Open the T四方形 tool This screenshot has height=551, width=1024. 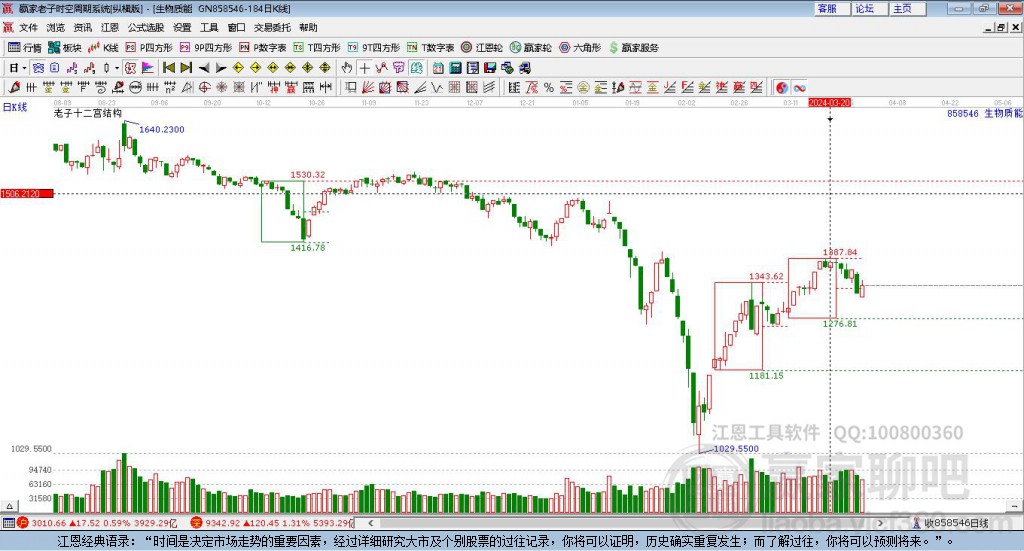pyautogui.click(x=317, y=48)
